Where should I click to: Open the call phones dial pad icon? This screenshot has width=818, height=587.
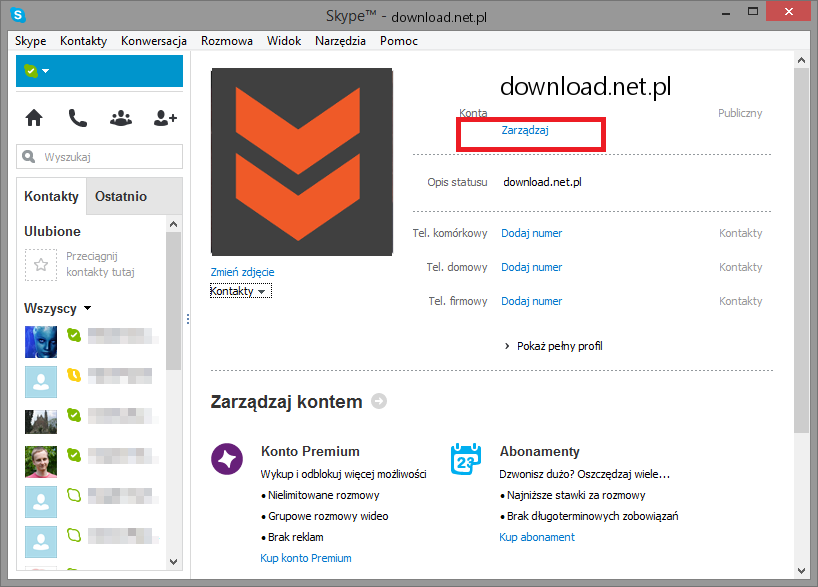coord(78,118)
